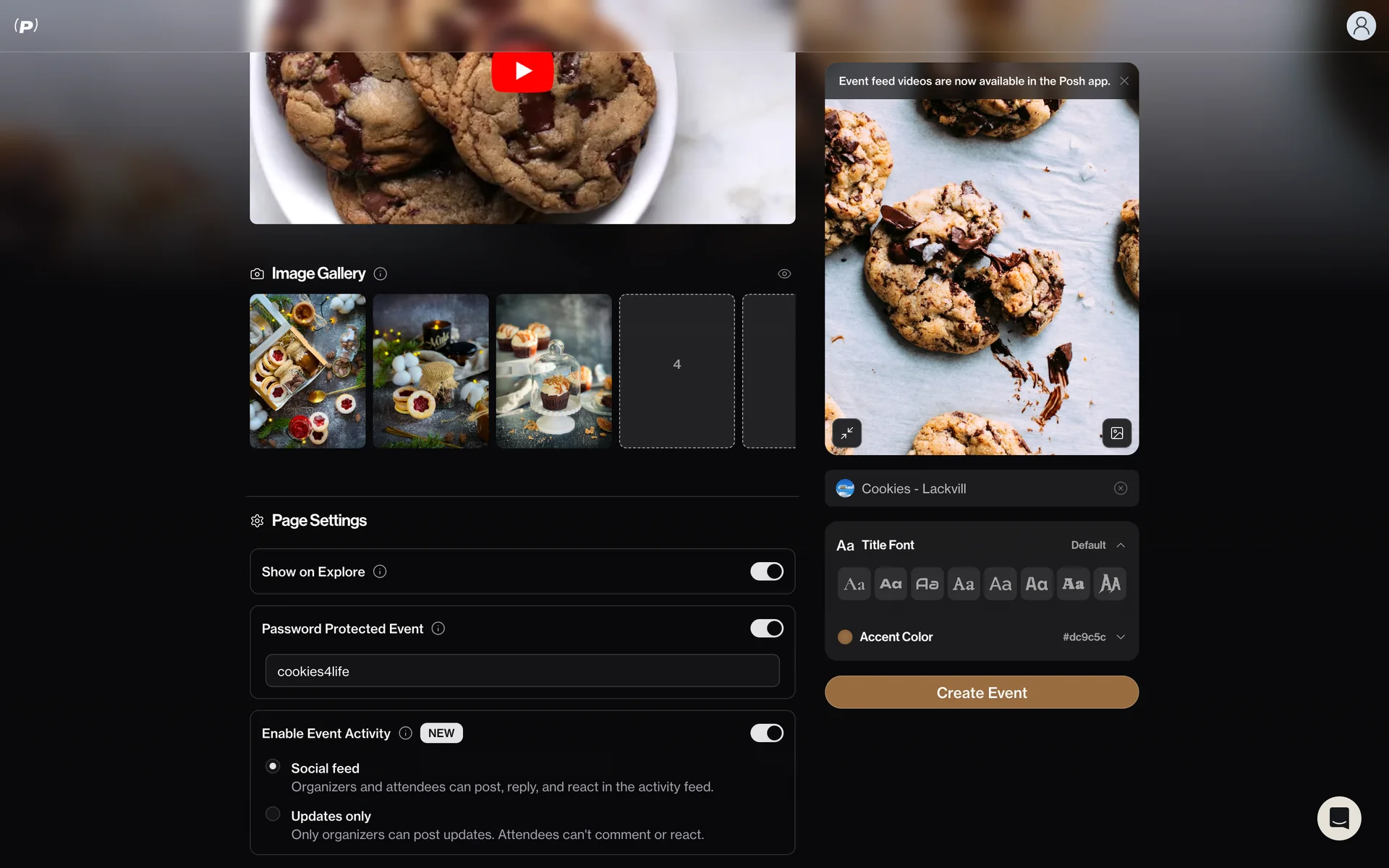Open the user profile avatar menu
The image size is (1389, 868).
pos(1360,26)
